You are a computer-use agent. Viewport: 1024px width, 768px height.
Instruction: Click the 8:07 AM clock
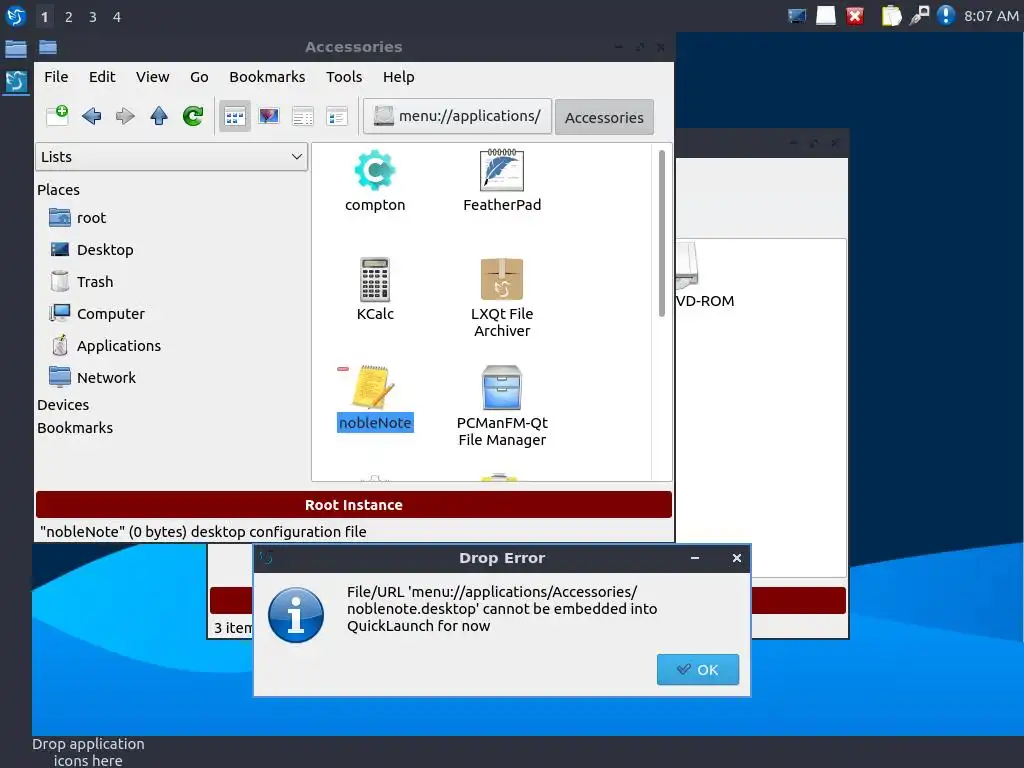point(991,16)
